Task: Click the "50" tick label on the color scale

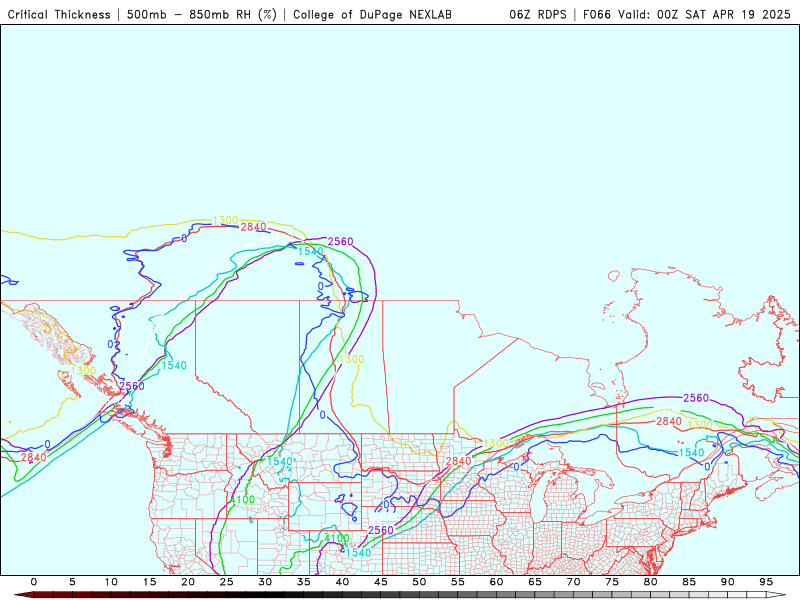Action: pyautogui.click(x=419, y=582)
